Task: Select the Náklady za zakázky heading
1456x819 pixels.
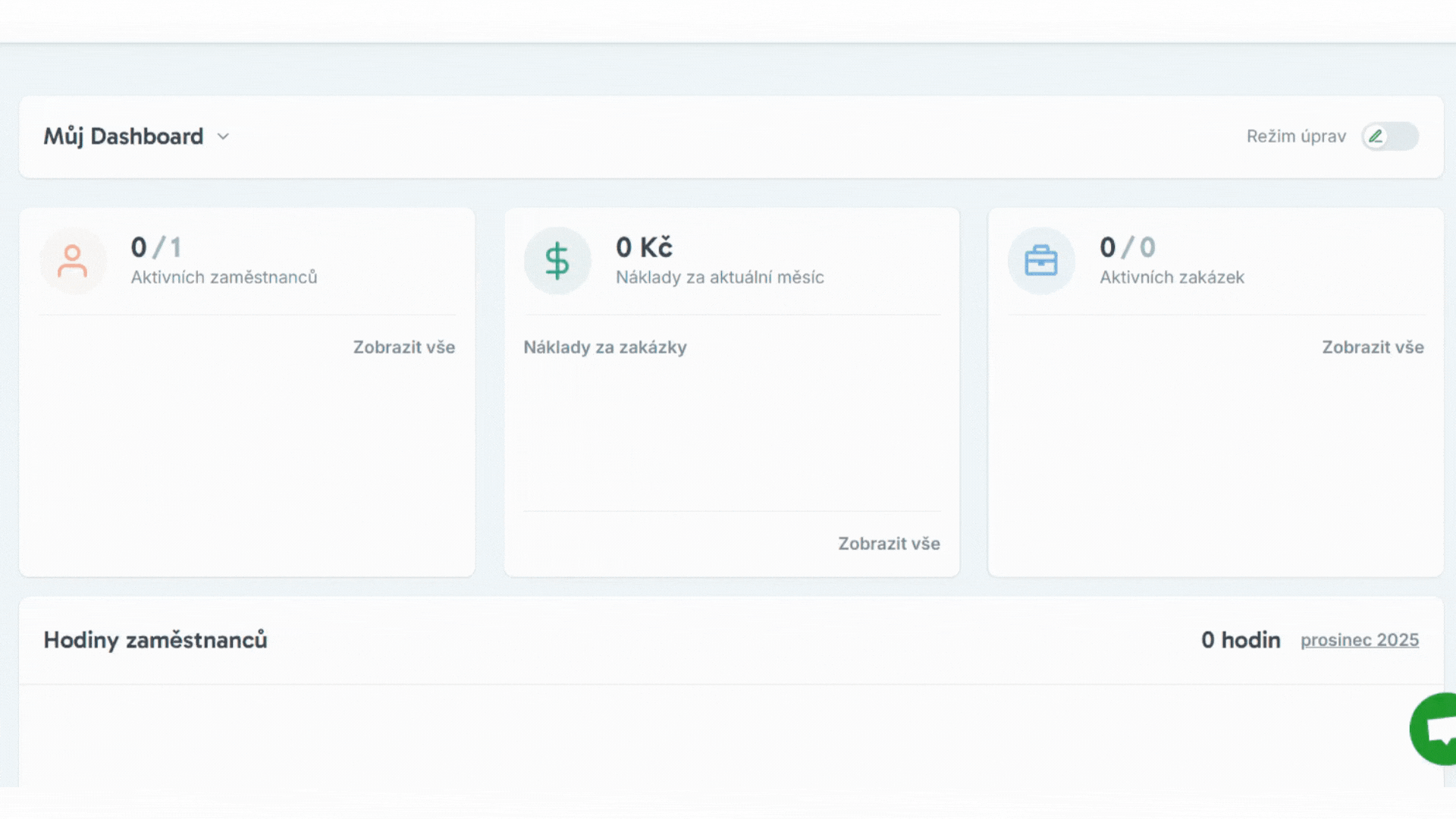Action: [x=604, y=347]
